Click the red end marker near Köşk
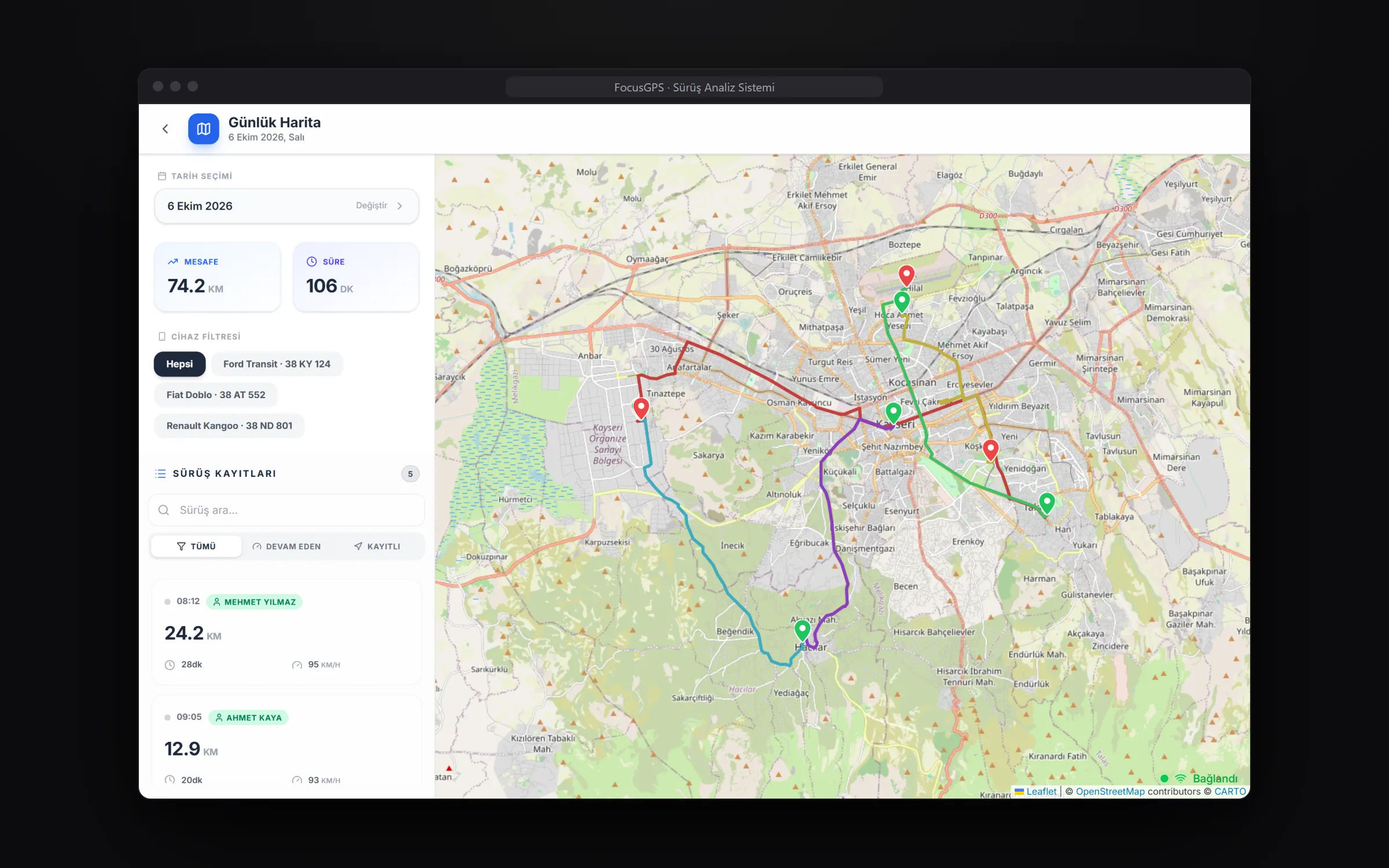The width and height of the screenshot is (1389, 868). click(991, 450)
